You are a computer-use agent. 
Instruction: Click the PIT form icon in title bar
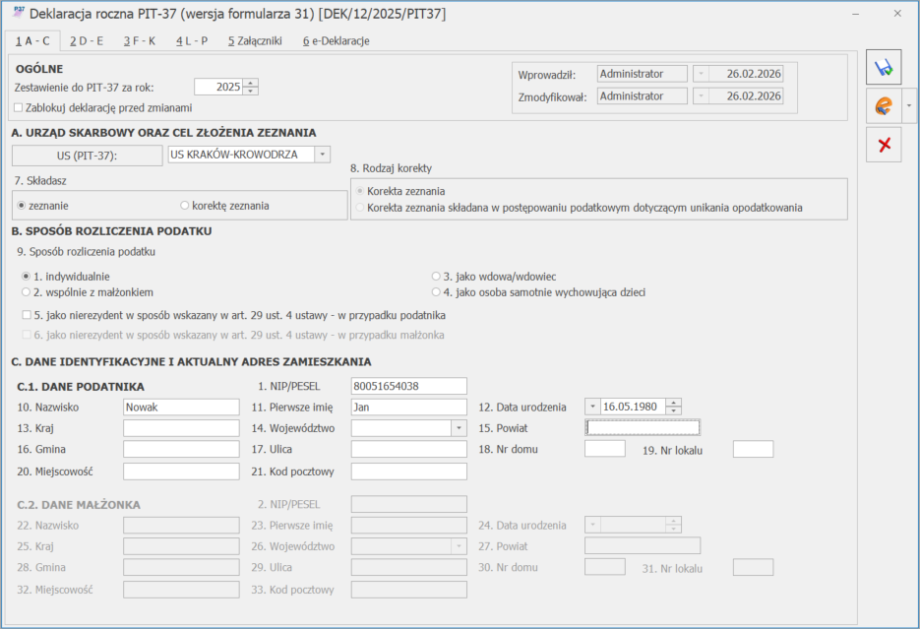tap(18, 14)
